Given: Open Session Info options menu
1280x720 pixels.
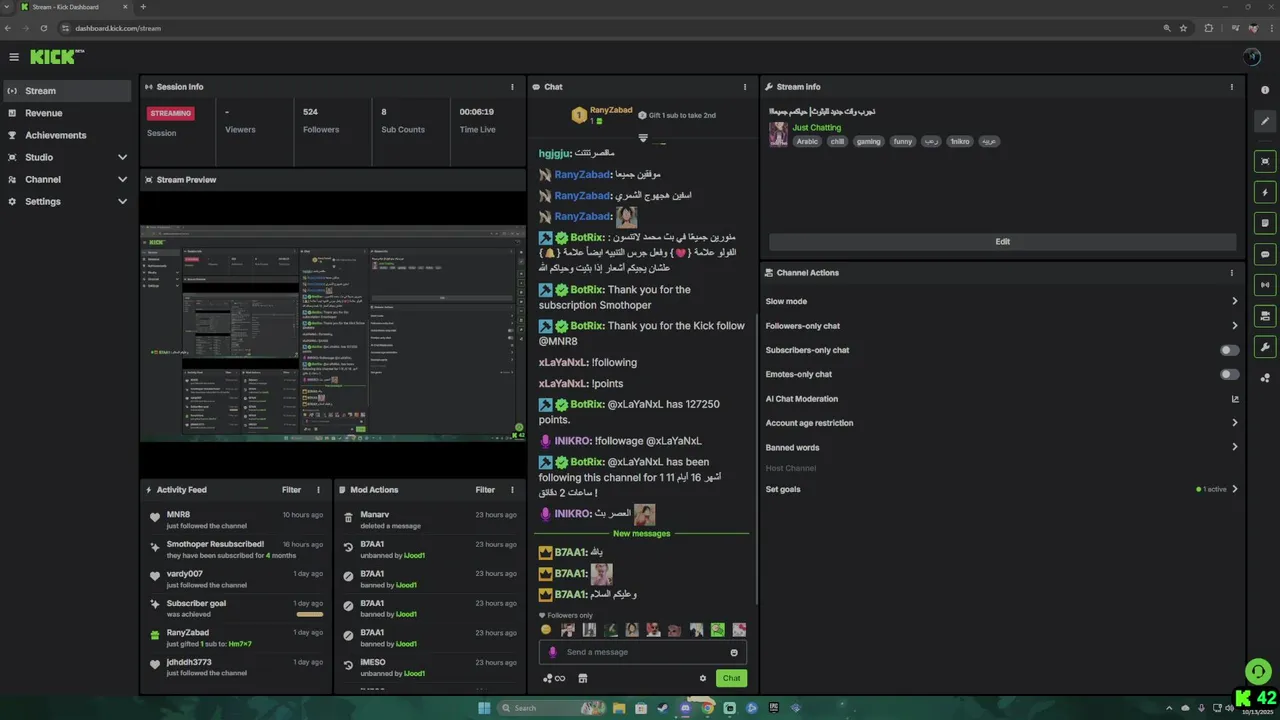Looking at the screenshot, I should pos(513,87).
